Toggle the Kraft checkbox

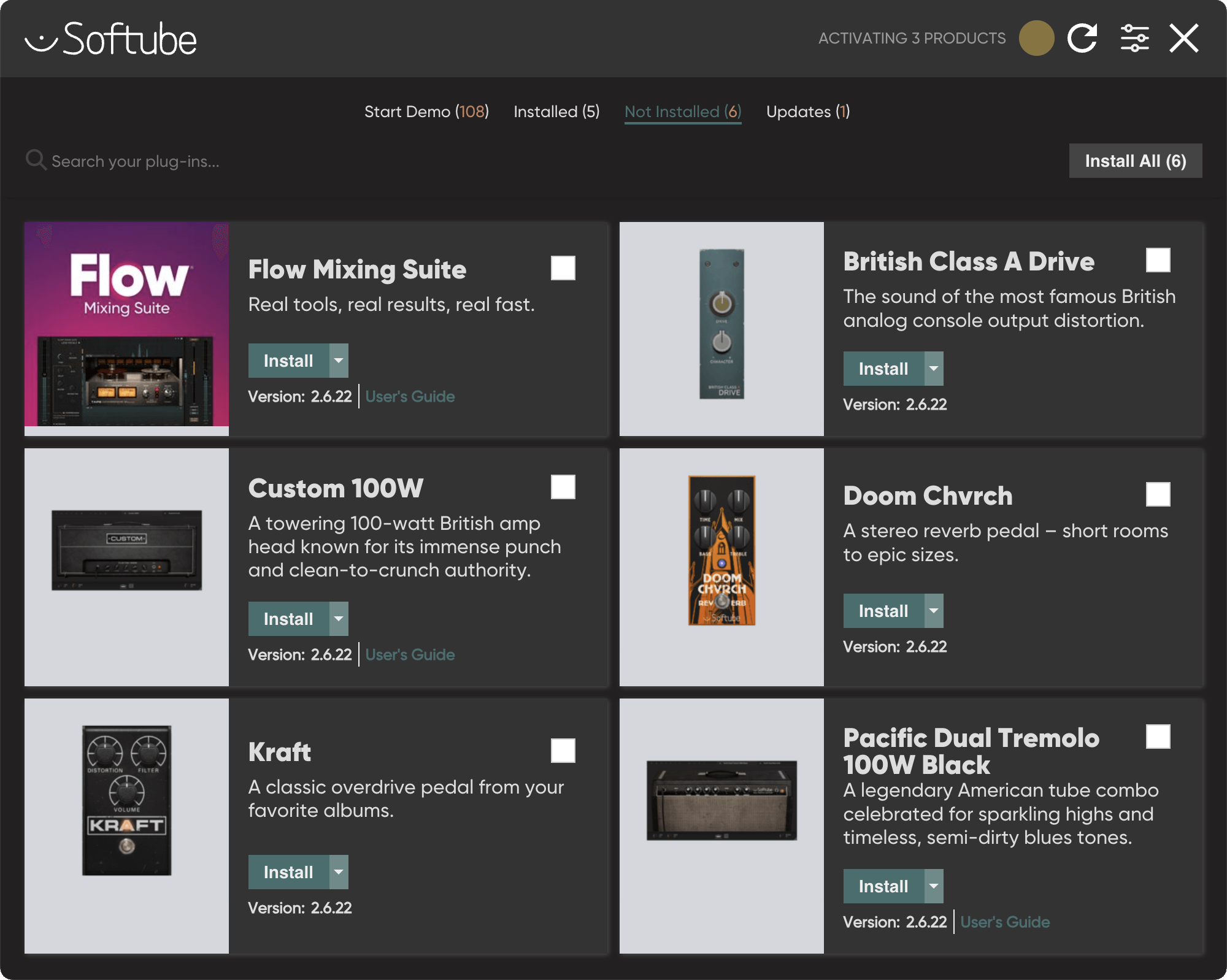[563, 751]
